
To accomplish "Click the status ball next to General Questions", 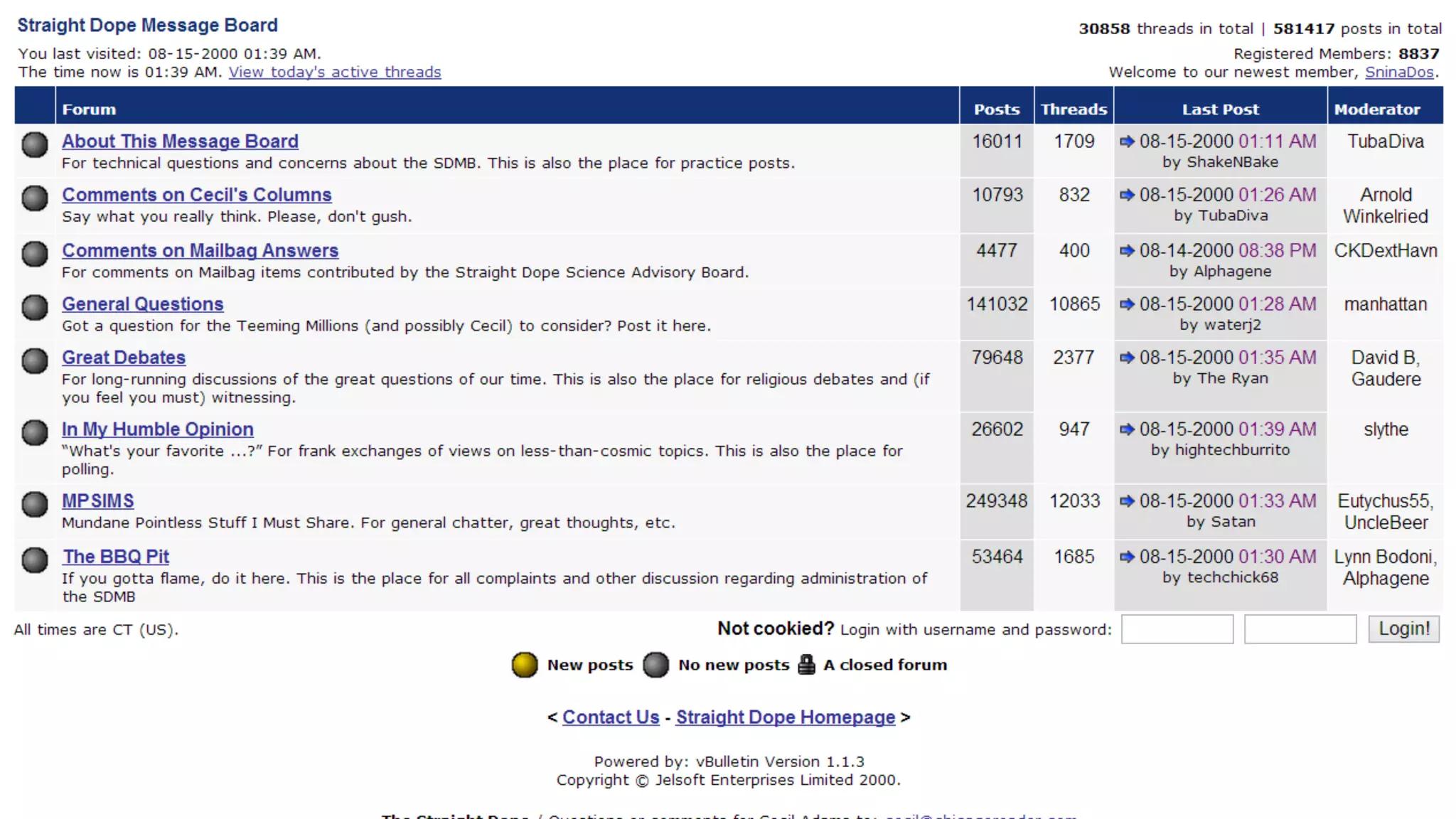I will pos(34,307).
